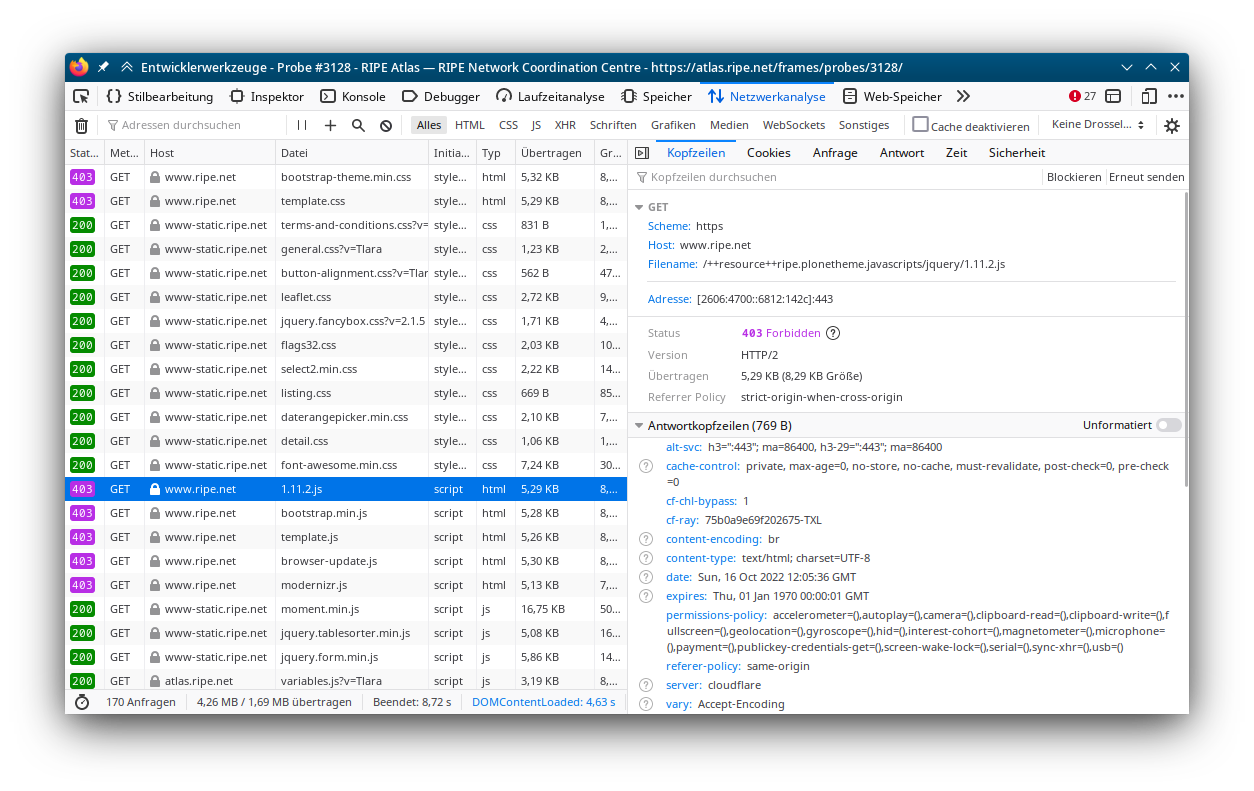Open network search with magnifier icon
The width and height of the screenshot is (1254, 791).
358,126
